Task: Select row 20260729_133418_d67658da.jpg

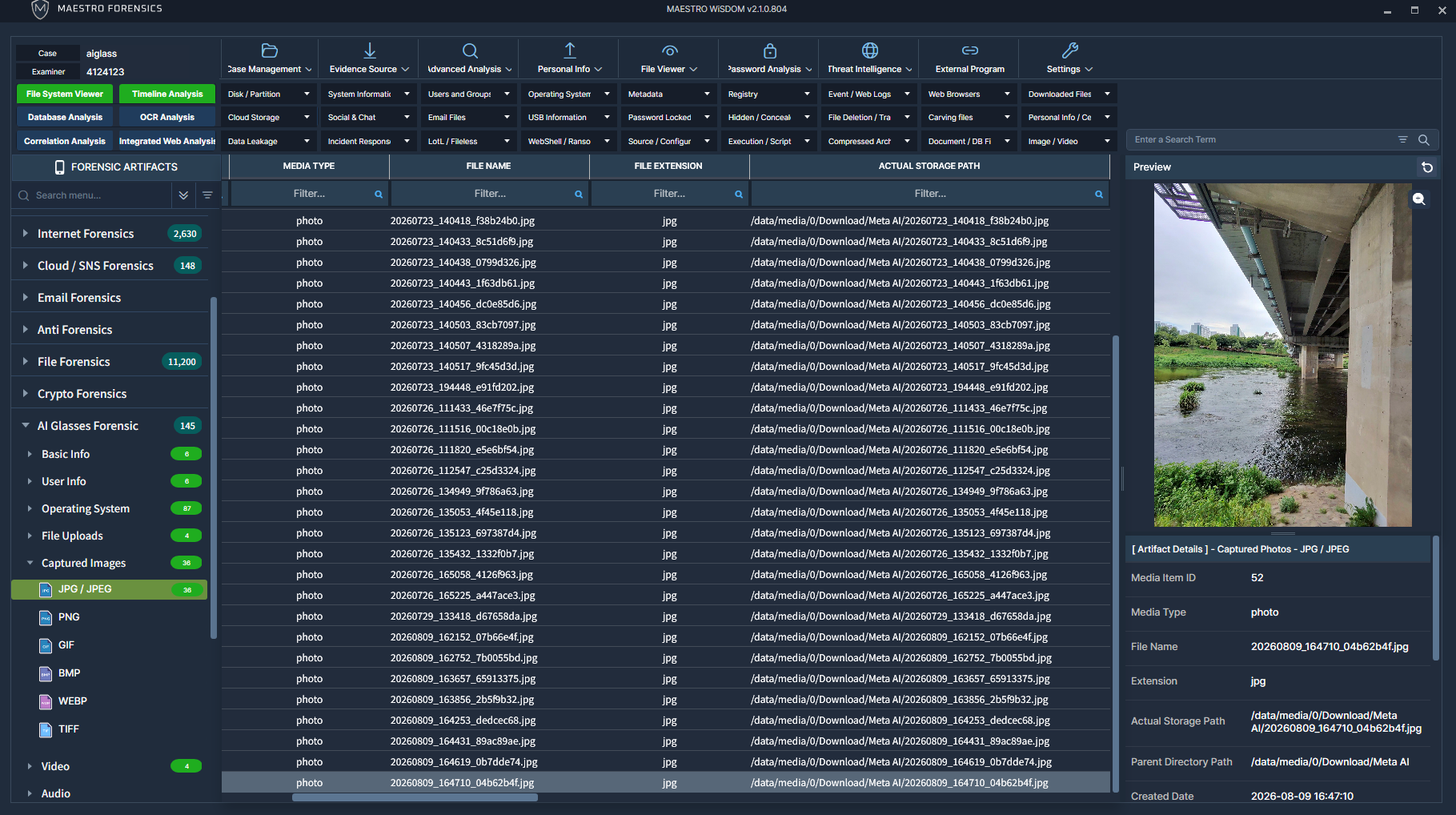Action: click(666, 616)
